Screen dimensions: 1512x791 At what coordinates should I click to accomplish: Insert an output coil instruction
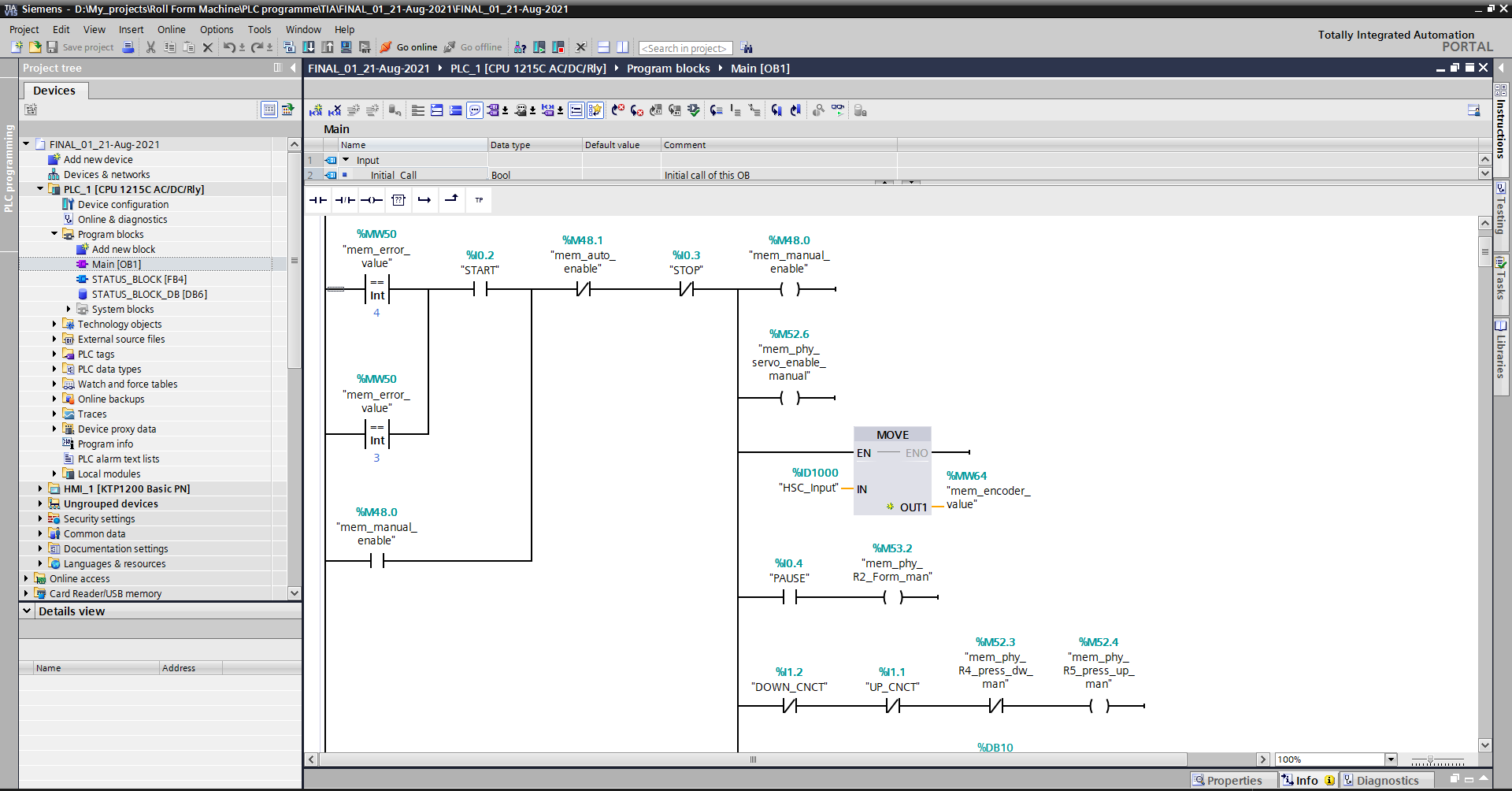point(371,199)
